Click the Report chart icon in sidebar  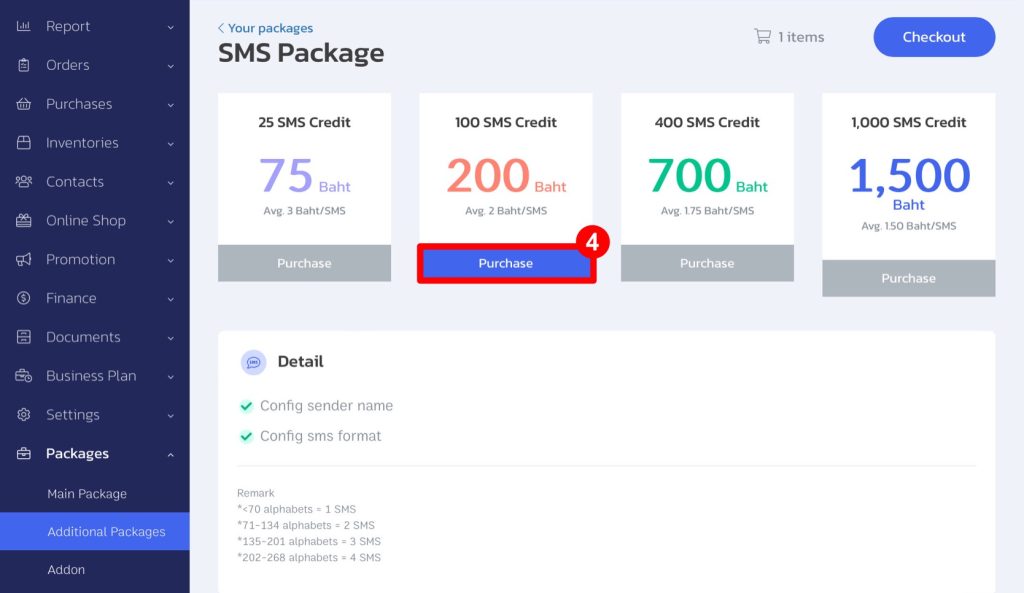point(24,26)
